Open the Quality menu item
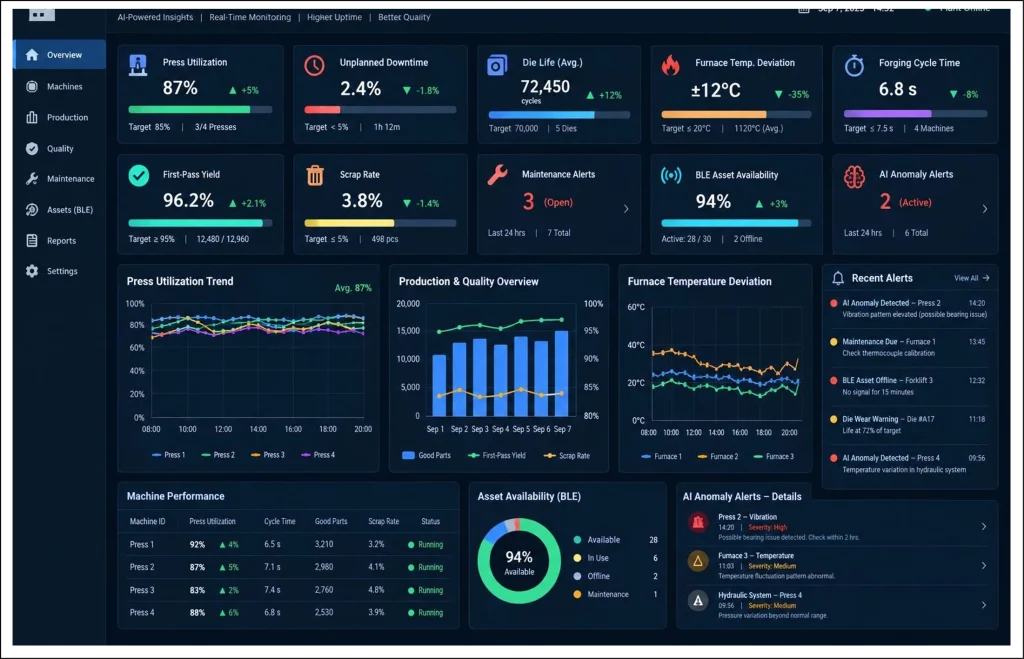 [x=59, y=148]
